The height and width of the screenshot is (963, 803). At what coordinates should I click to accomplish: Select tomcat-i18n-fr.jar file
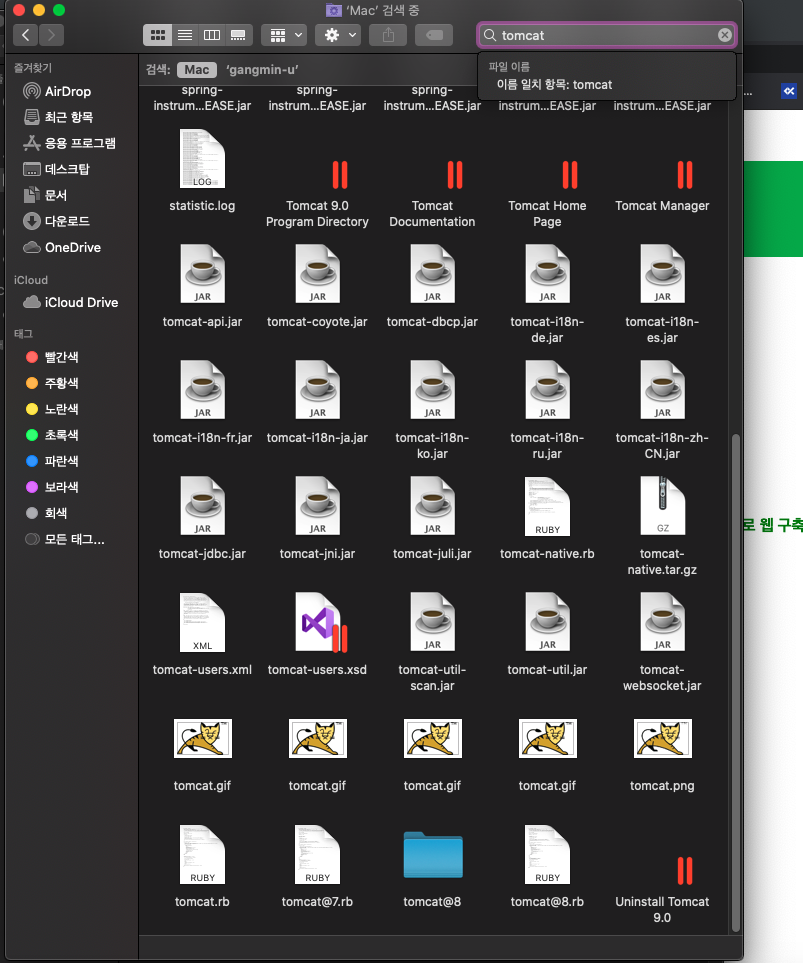click(202, 390)
